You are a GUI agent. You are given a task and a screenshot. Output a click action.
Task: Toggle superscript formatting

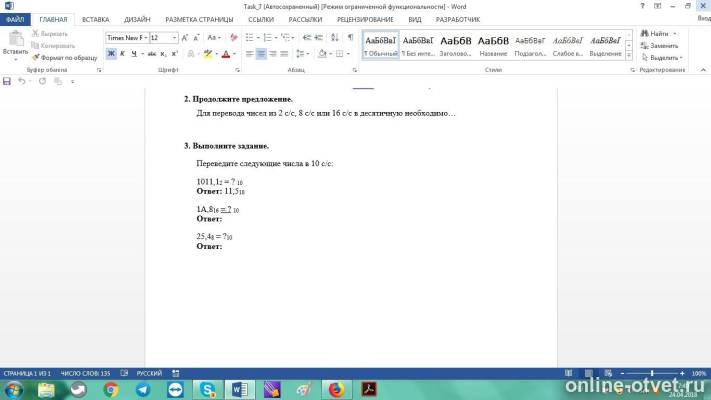[x=175, y=54]
